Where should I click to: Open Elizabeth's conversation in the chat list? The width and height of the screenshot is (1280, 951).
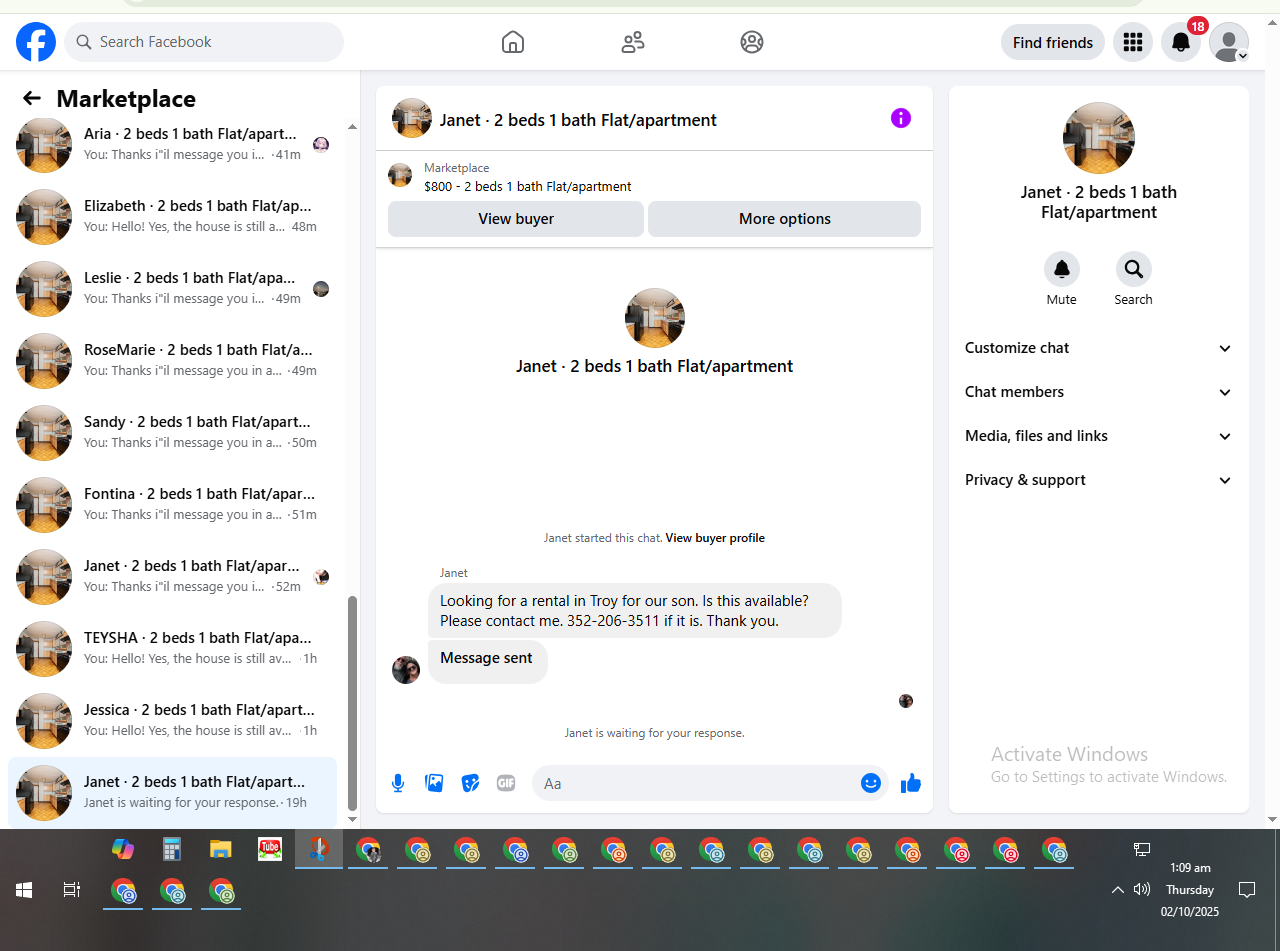click(172, 216)
